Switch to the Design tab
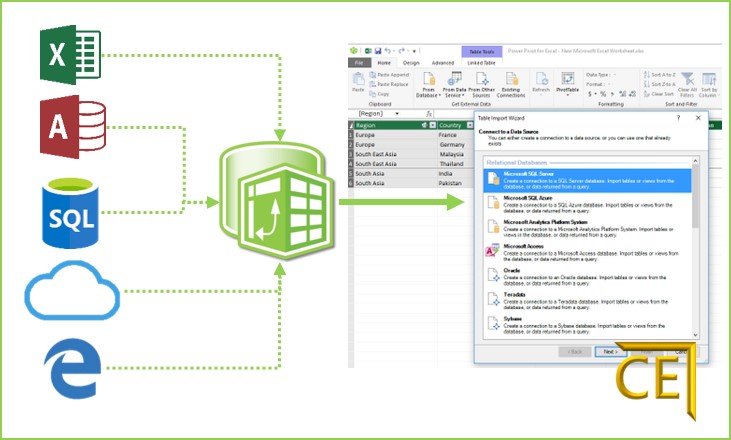The width and height of the screenshot is (731, 440). tap(411, 63)
